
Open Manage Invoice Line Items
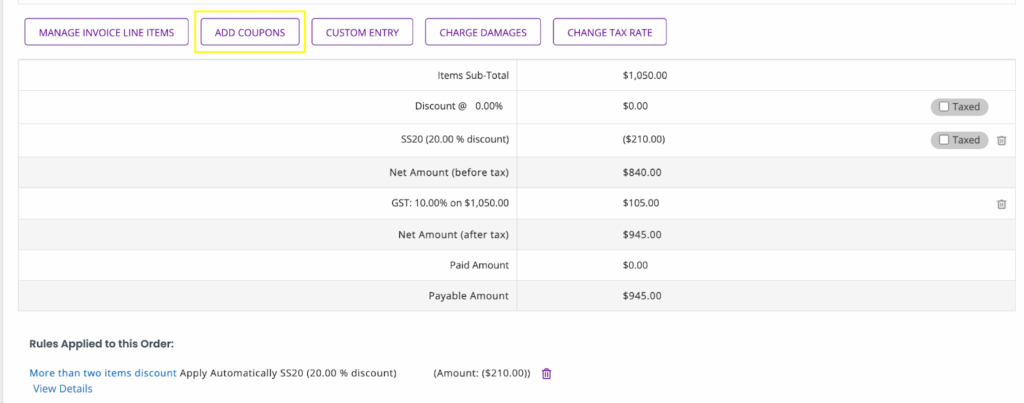106,32
